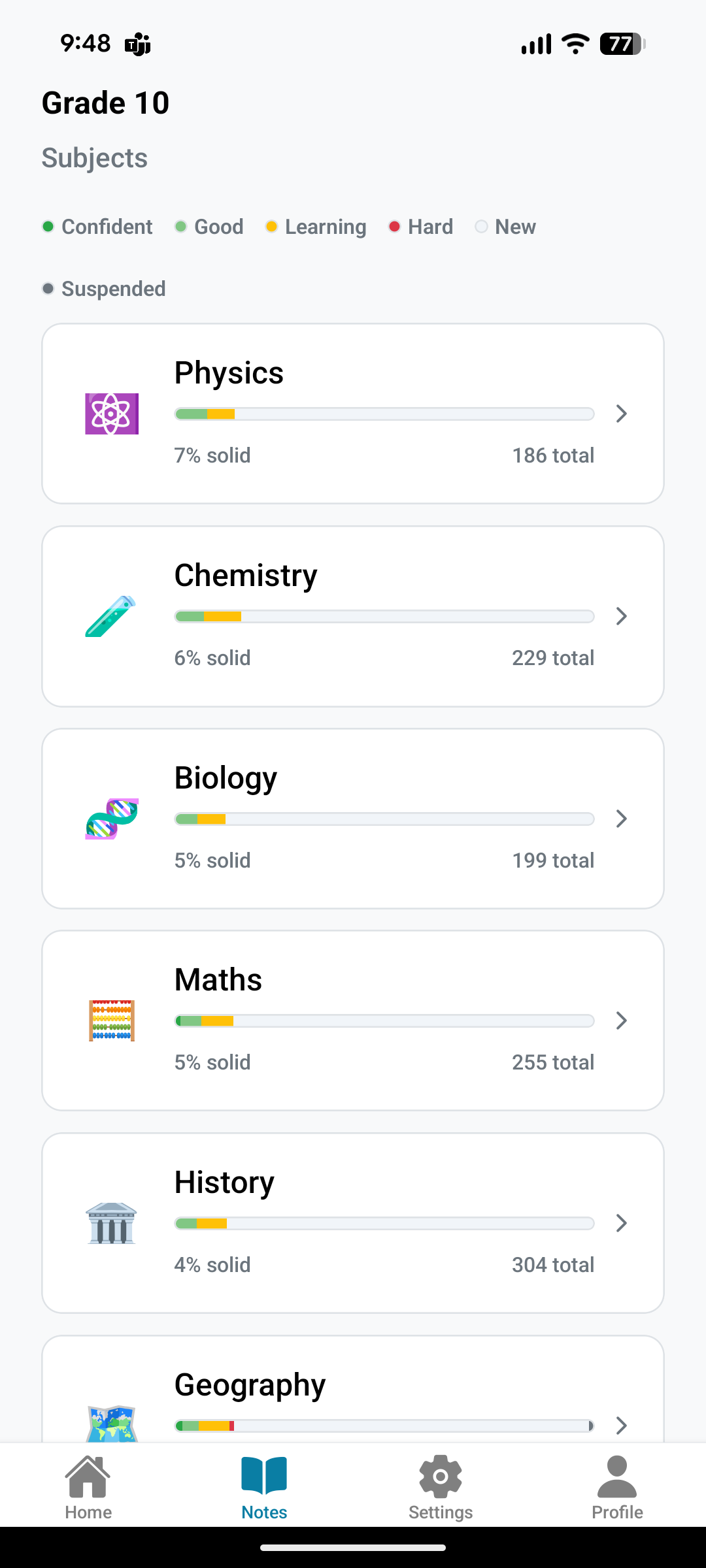The image size is (706, 1568).
Task: Tap the Teams icon in status bar
Action: [x=138, y=44]
